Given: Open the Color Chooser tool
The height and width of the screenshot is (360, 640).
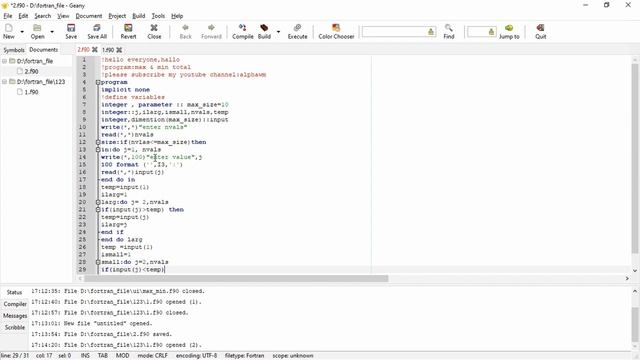Looking at the screenshot, I should (x=336, y=31).
